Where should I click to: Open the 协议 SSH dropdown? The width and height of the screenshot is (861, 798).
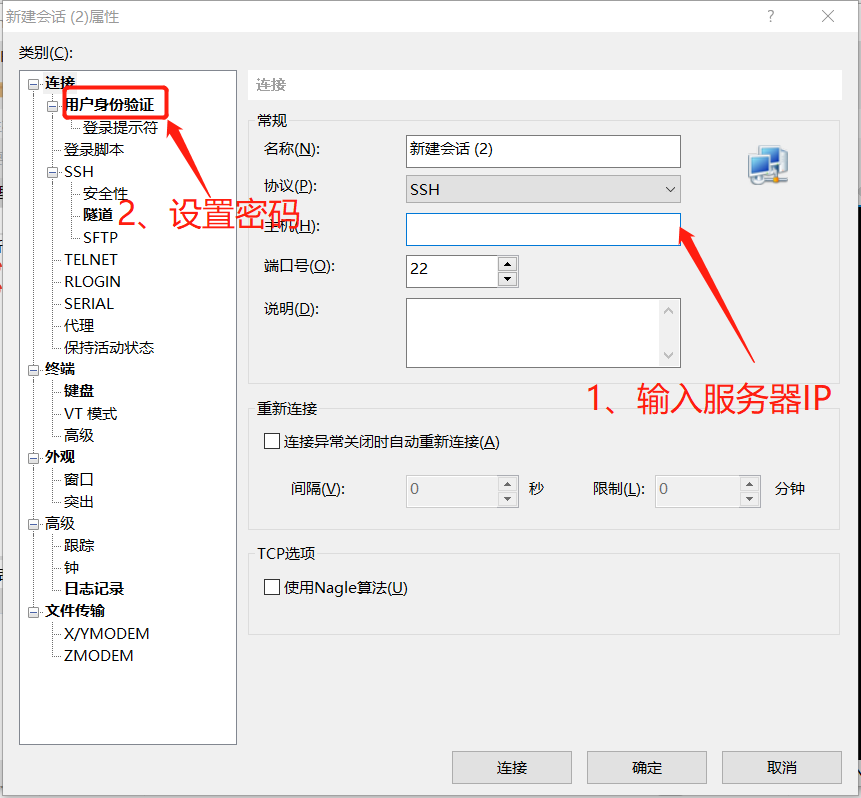[543, 189]
